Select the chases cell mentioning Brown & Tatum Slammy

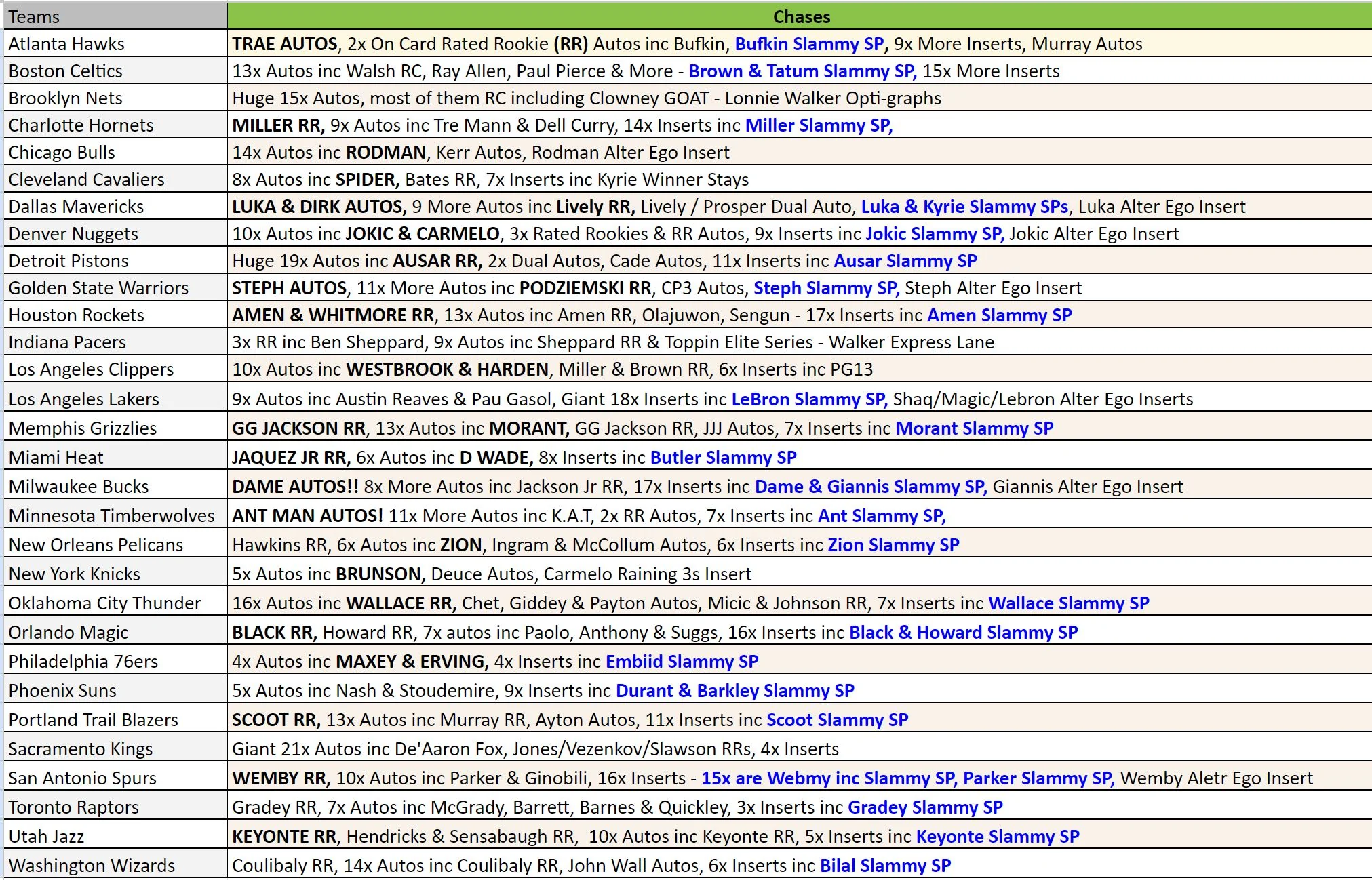coord(800,71)
